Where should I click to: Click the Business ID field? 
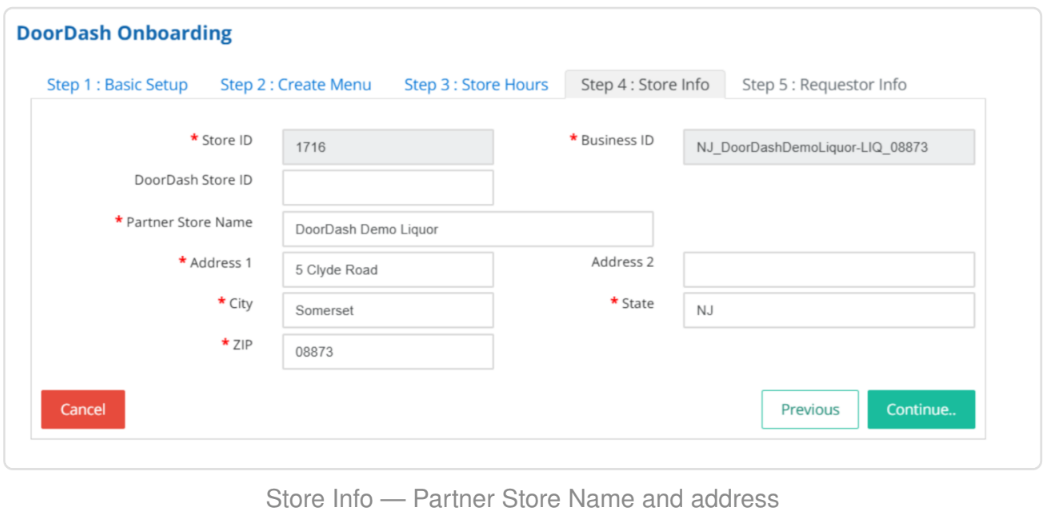pos(829,147)
